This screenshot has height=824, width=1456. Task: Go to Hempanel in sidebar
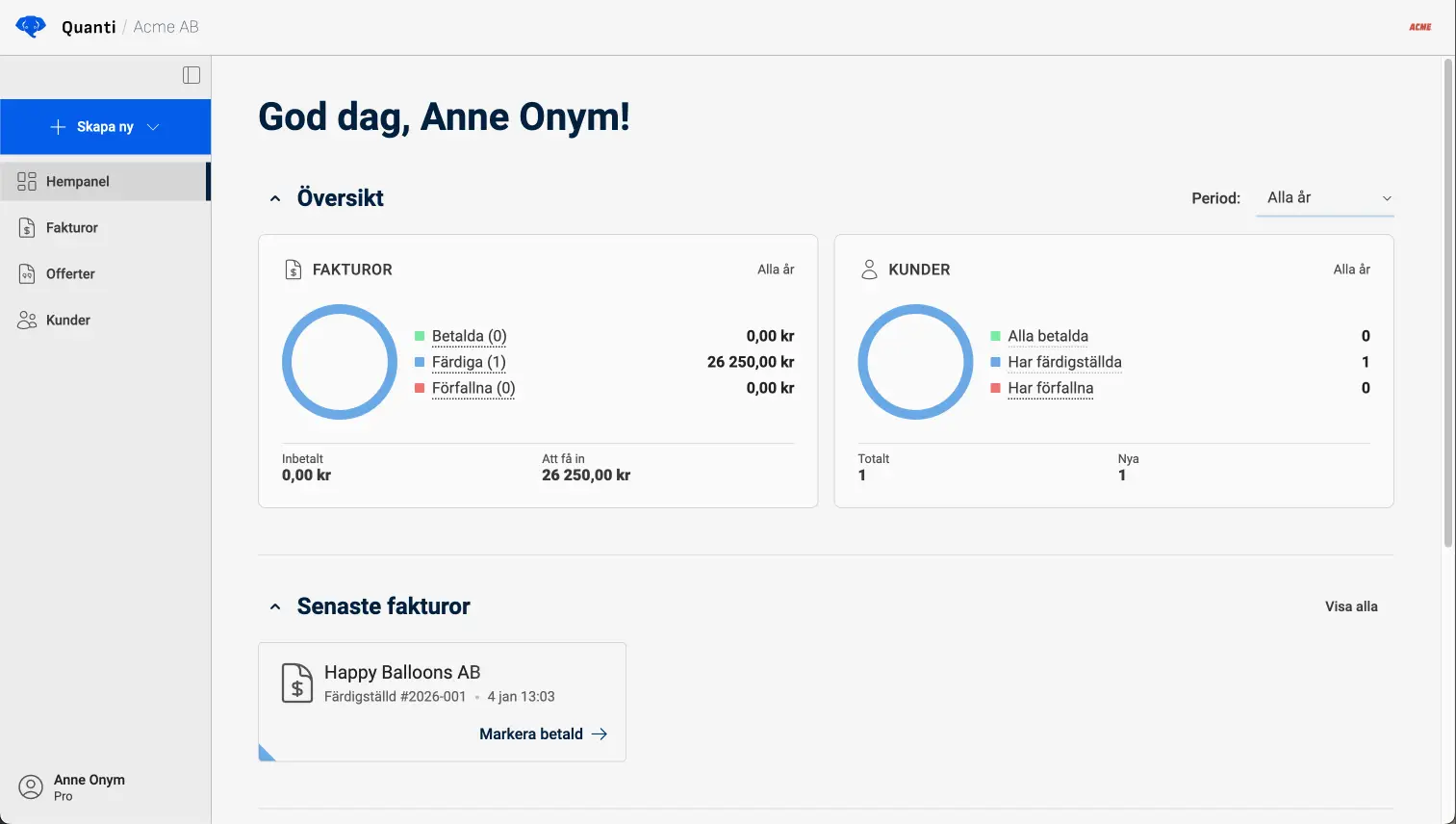tap(78, 182)
